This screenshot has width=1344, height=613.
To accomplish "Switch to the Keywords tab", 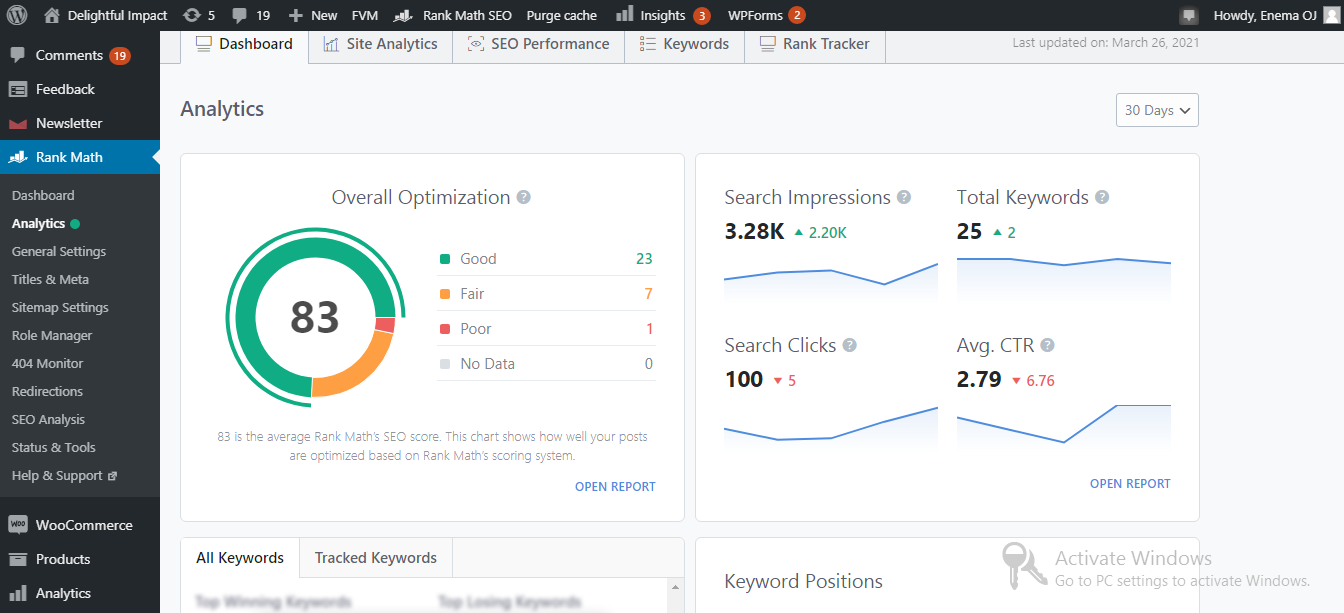I will (684, 44).
